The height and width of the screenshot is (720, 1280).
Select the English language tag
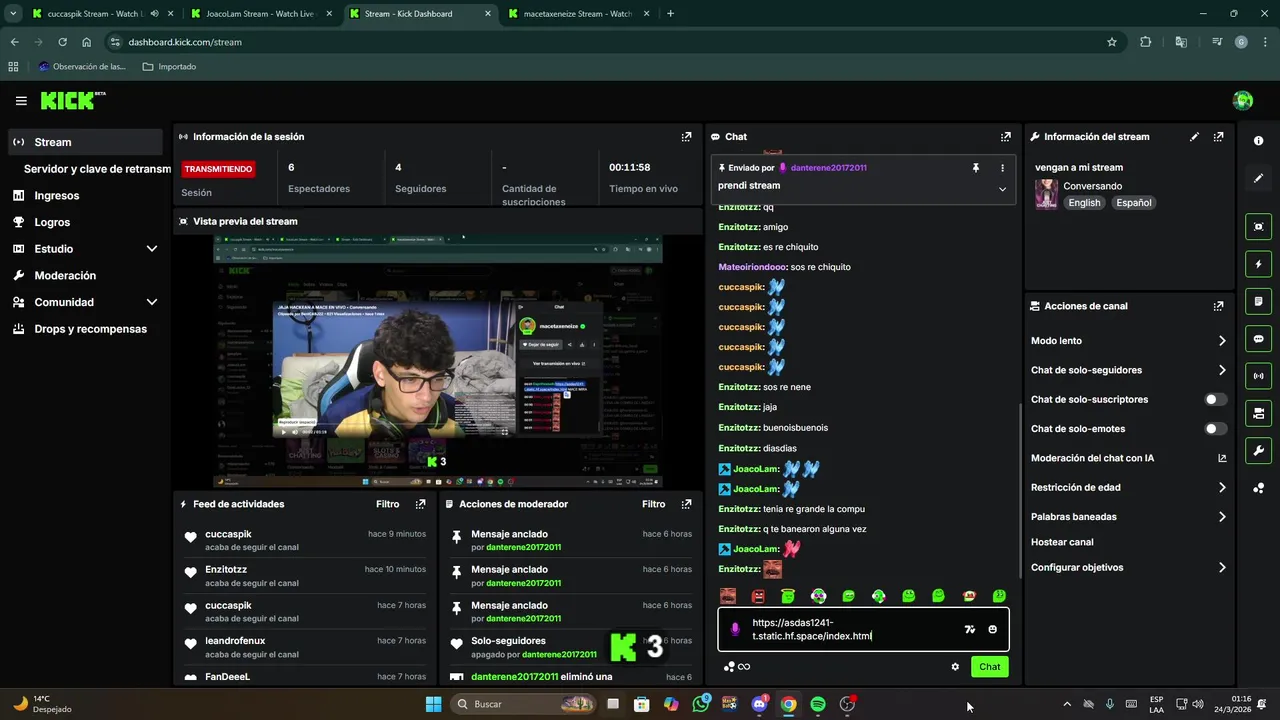coord(1084,203)
